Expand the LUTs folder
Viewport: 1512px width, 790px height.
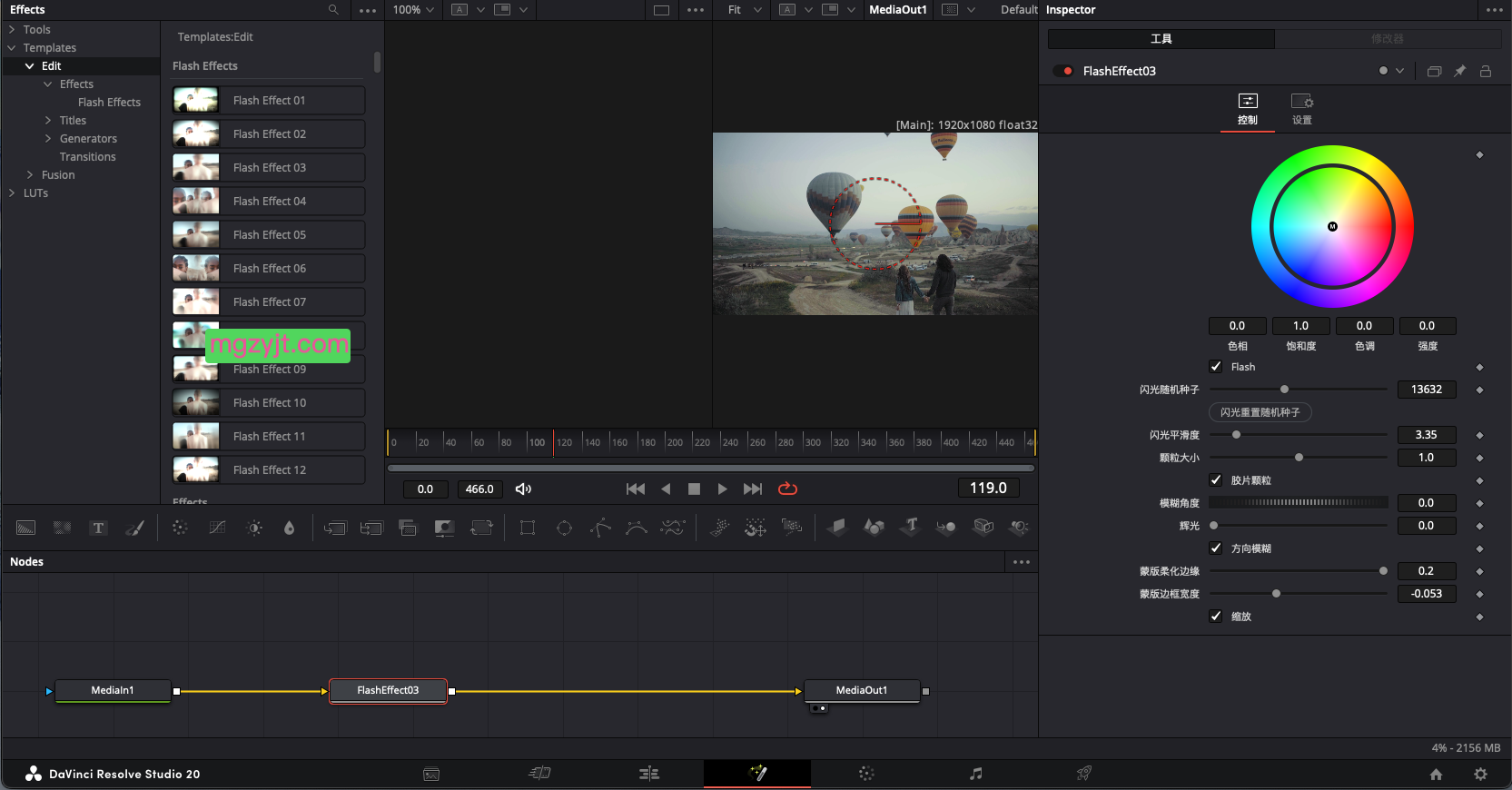pos(12,193)
